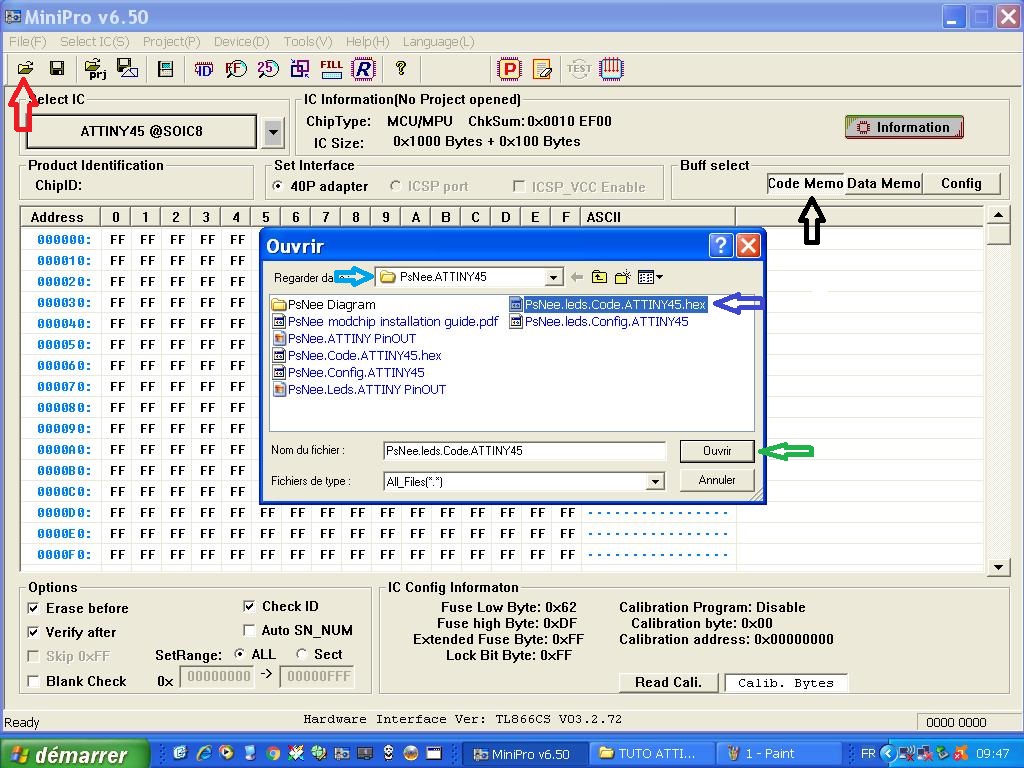Image resolution: width=1024 pixels, height=768 pixels.
Task: Open the File(F) menu
Action: [x=27, y=42]
